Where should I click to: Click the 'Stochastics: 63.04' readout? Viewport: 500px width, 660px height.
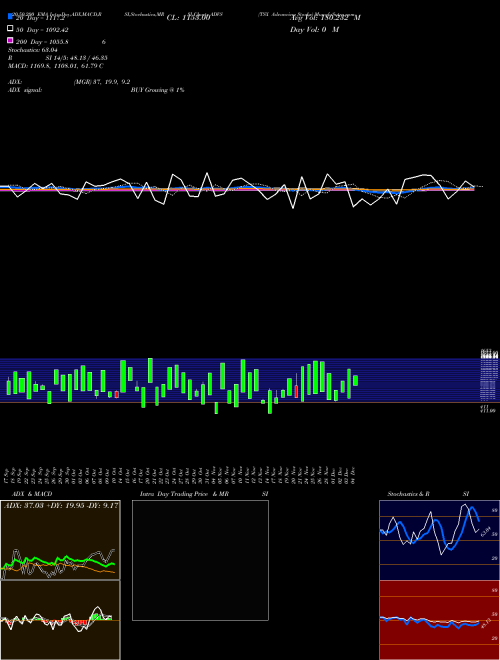(33, 50)
